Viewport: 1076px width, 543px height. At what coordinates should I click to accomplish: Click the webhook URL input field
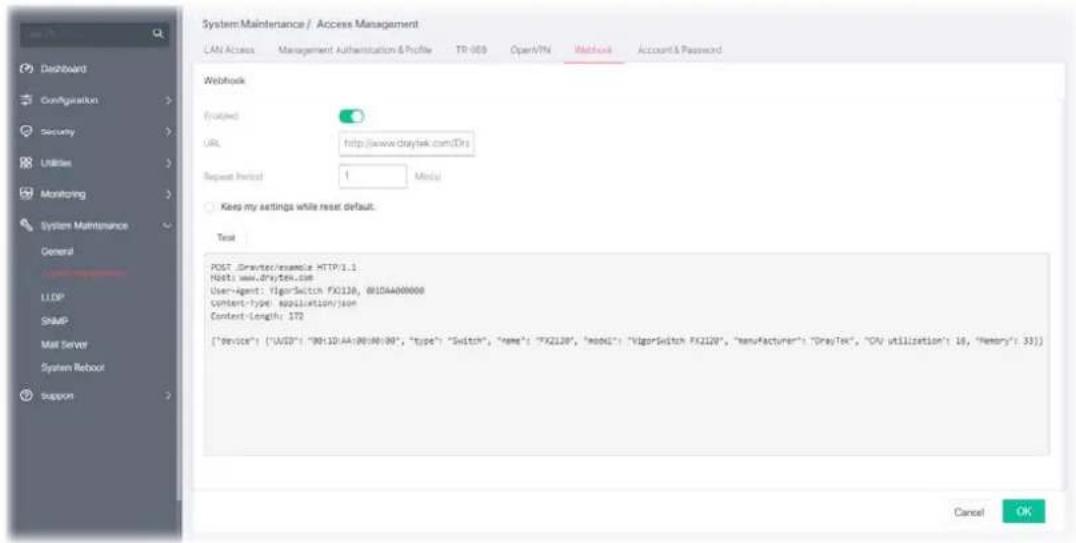[407, 145]
